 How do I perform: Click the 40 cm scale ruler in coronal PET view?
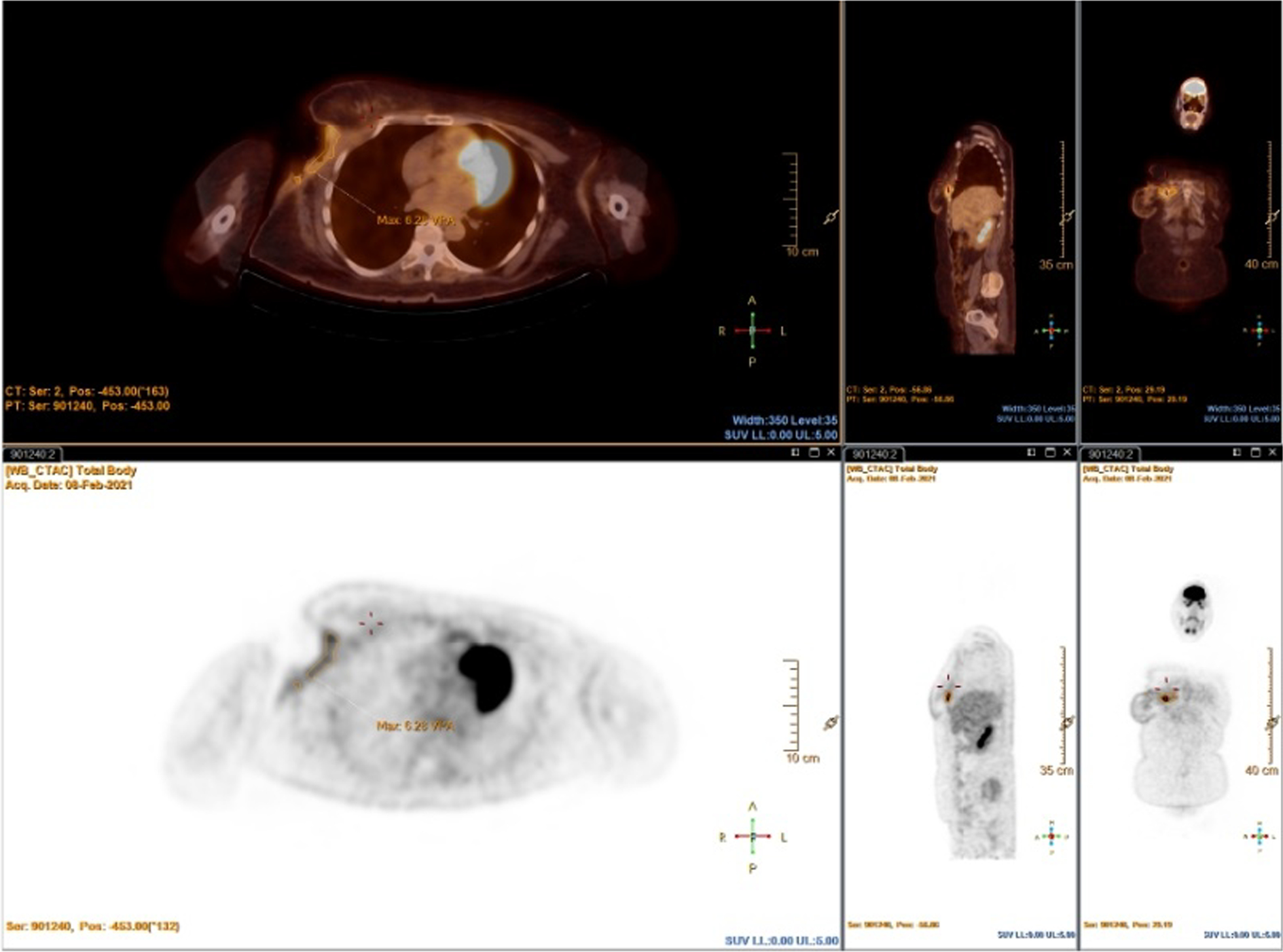[x=1269, y=706]
